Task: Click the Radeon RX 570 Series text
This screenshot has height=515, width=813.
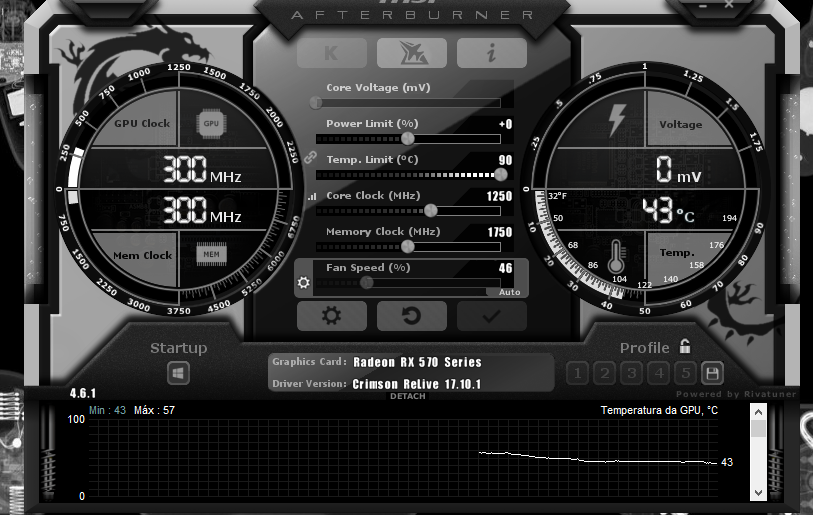Action: tap(417, 362)
